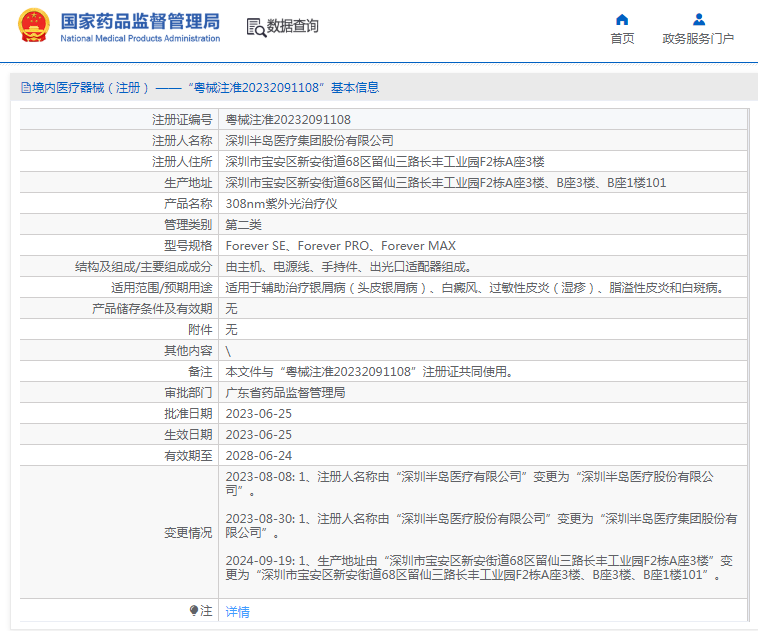This screenshot has height=631, width=758.
Task: Click the national emblem logo
Action: (x=34, y=25)
